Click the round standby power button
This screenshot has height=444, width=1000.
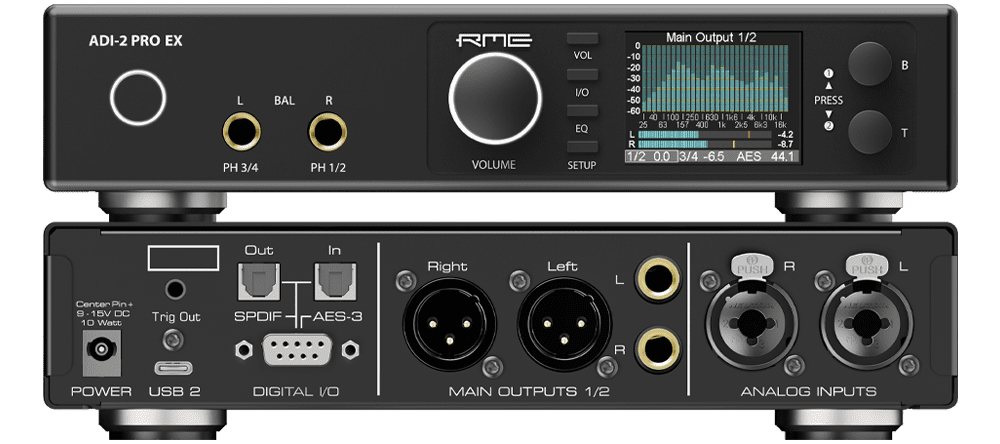click(x=138, y=98)
